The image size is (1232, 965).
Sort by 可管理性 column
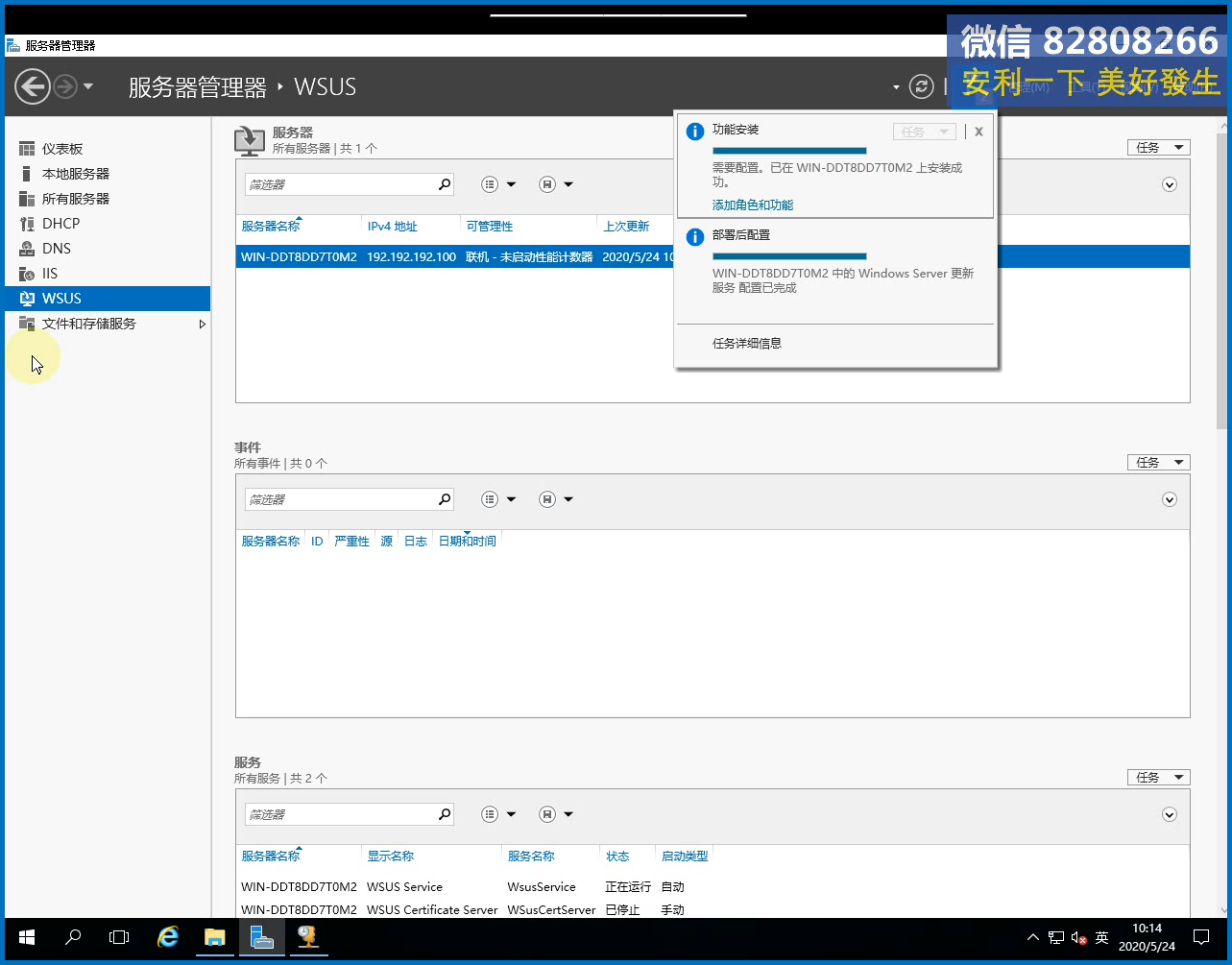click(x=490, y=227)
